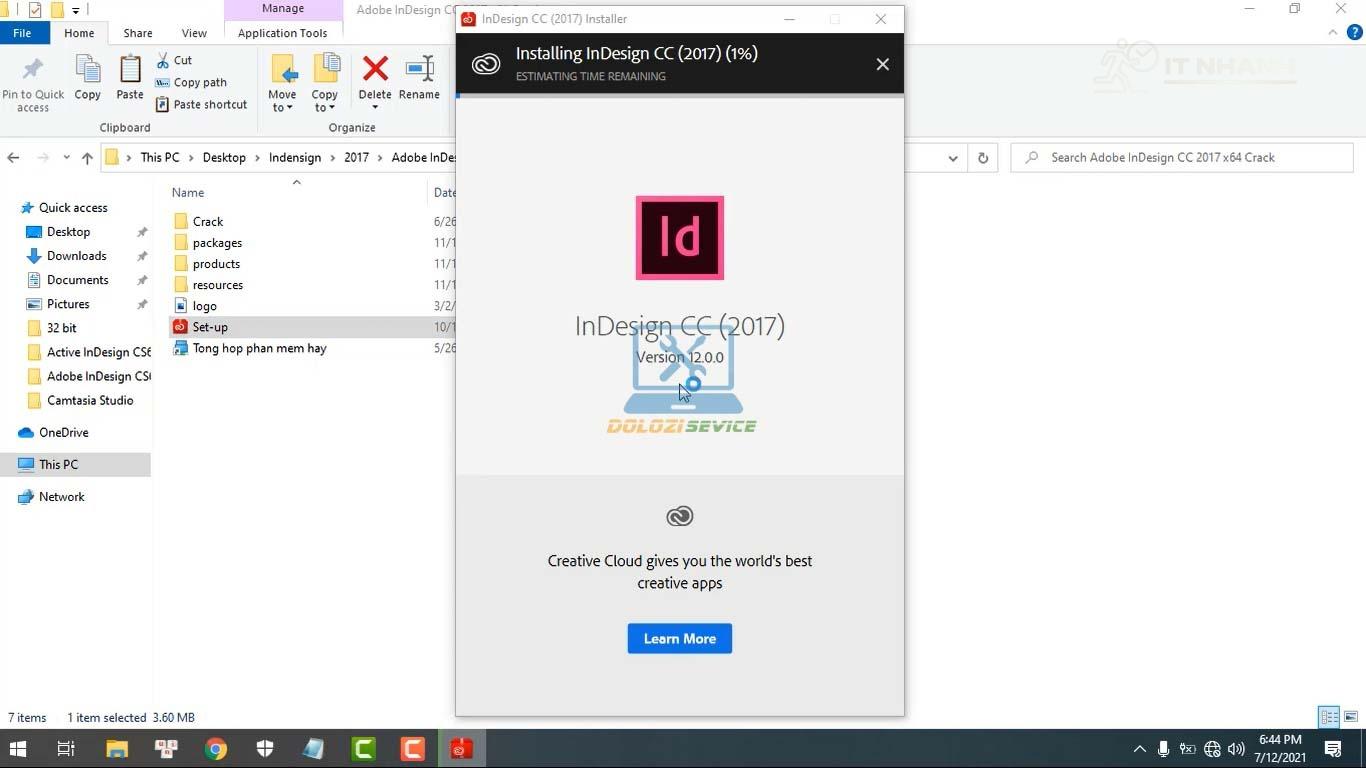
Task: Select the Crack folder in file list
Action: tap(208, 222)
